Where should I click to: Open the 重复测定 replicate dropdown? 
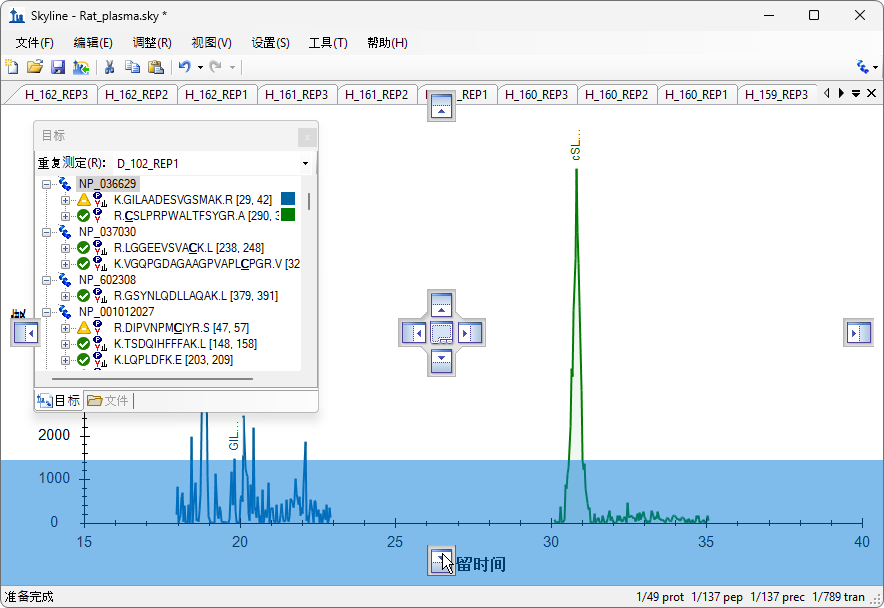click(x=305, y=163)
